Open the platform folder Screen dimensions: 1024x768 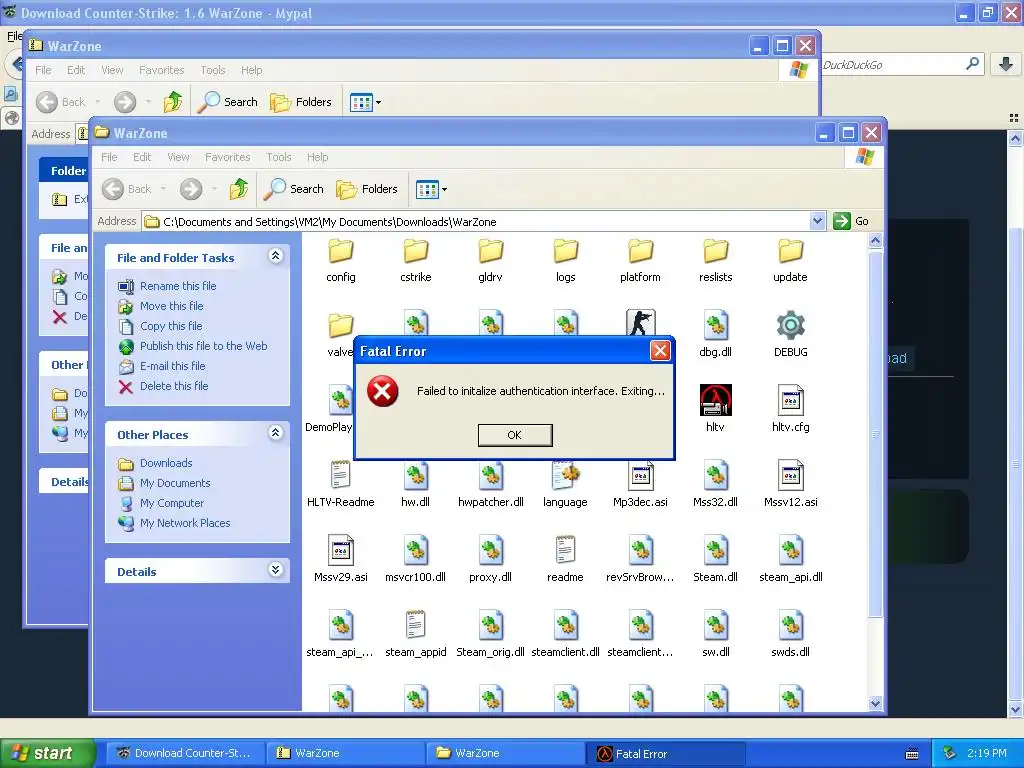tap(640, 260)
